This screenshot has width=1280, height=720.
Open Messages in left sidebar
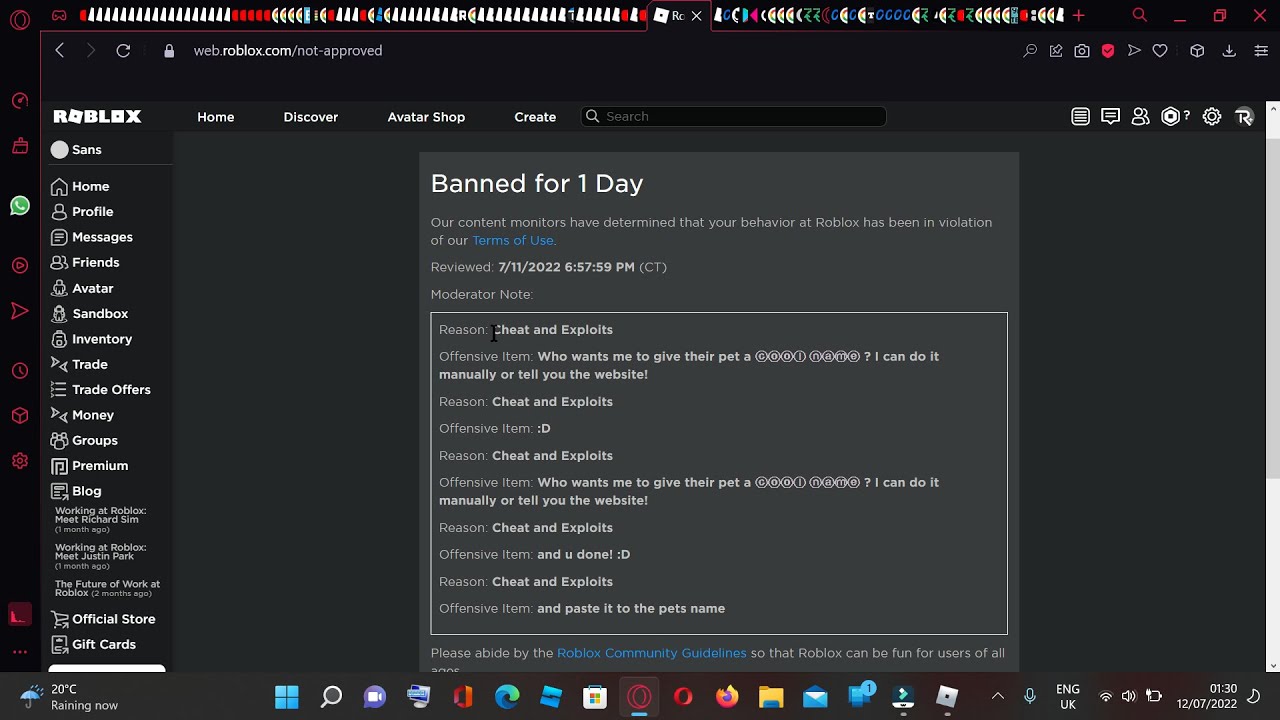(91, 237)
